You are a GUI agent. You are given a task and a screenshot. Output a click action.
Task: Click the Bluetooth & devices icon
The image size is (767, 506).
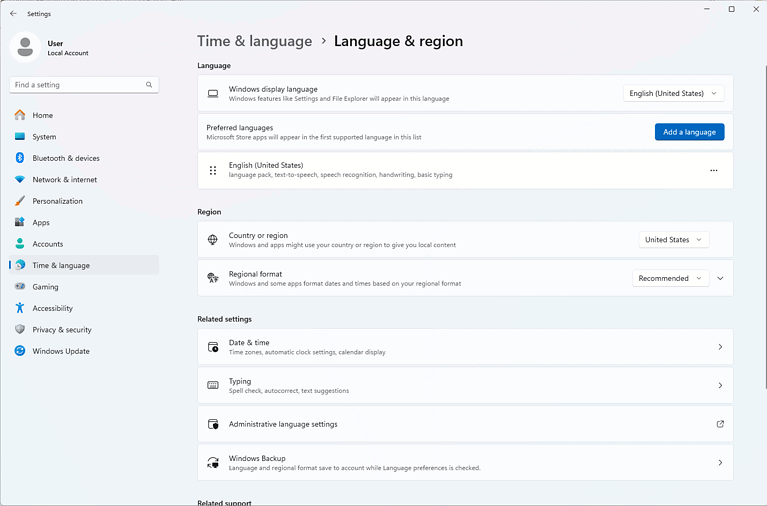click(20, 158)
